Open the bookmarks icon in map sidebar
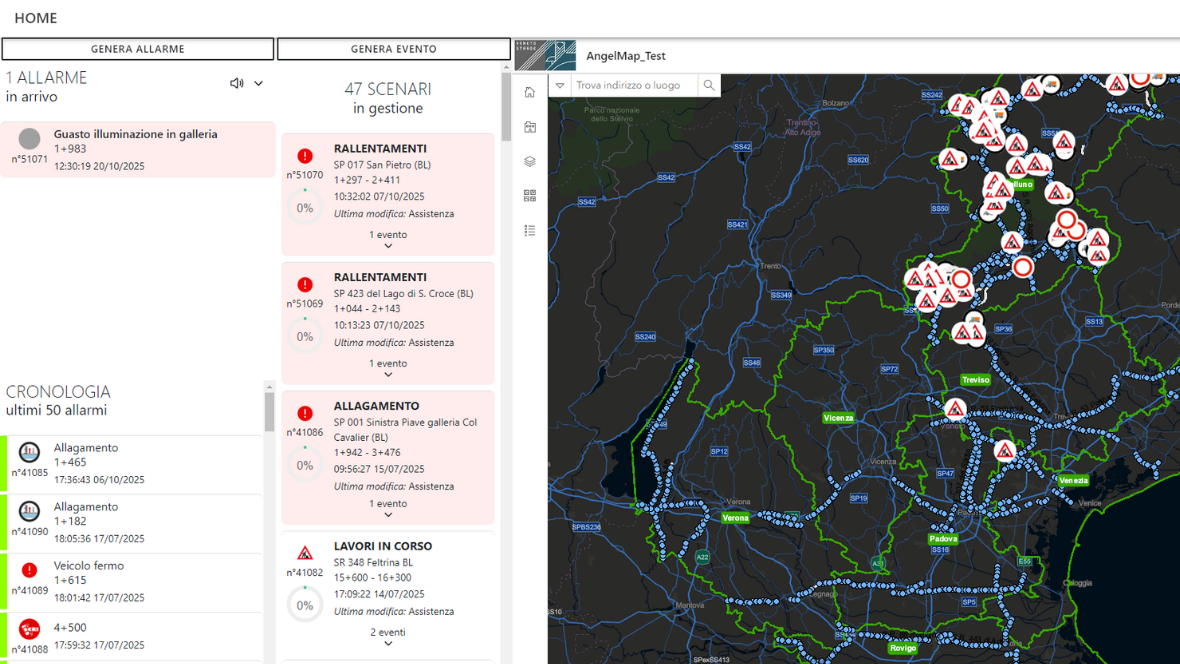 [x=530, y=126]
